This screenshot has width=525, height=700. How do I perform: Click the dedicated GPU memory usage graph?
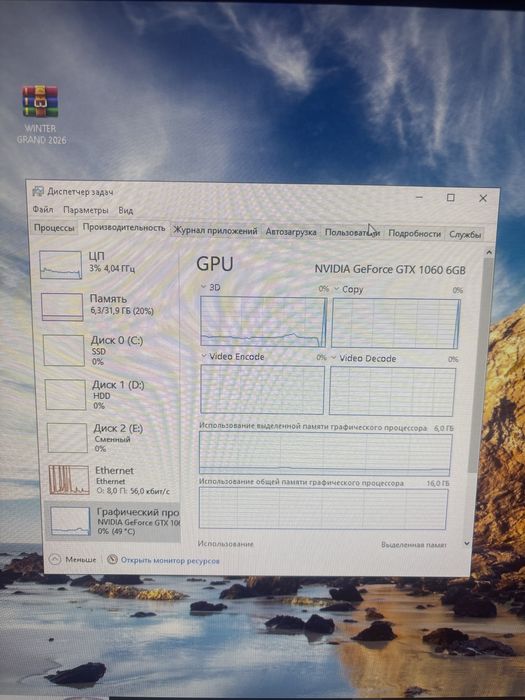tap(325, 454)
